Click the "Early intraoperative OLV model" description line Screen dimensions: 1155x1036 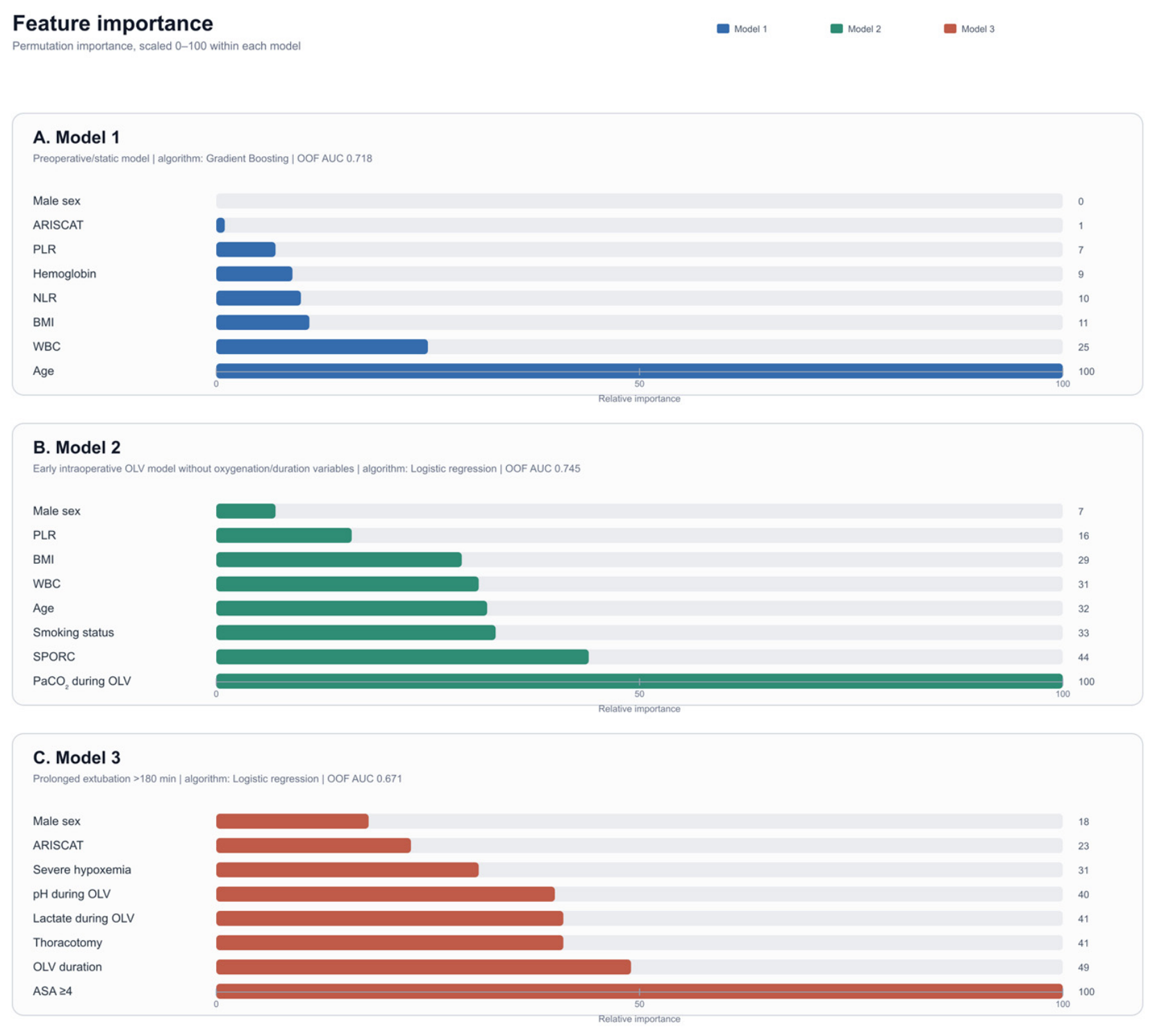click(x=306, y=469)
